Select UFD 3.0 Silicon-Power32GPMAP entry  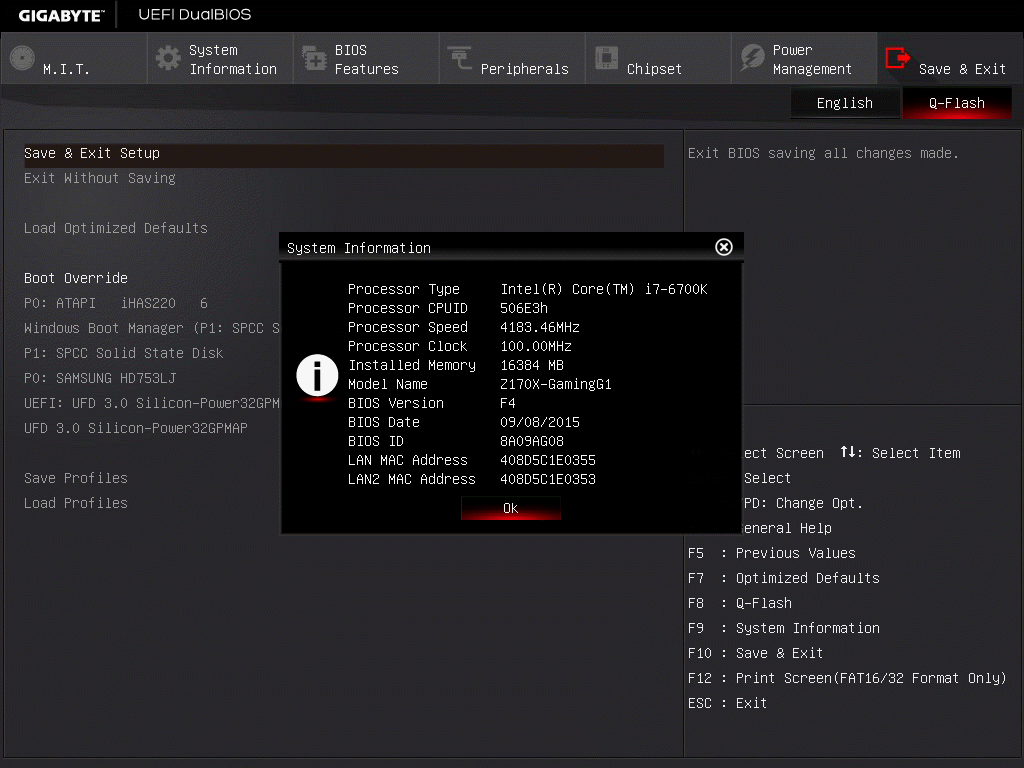pyautogui.click(x=136, y=428)
